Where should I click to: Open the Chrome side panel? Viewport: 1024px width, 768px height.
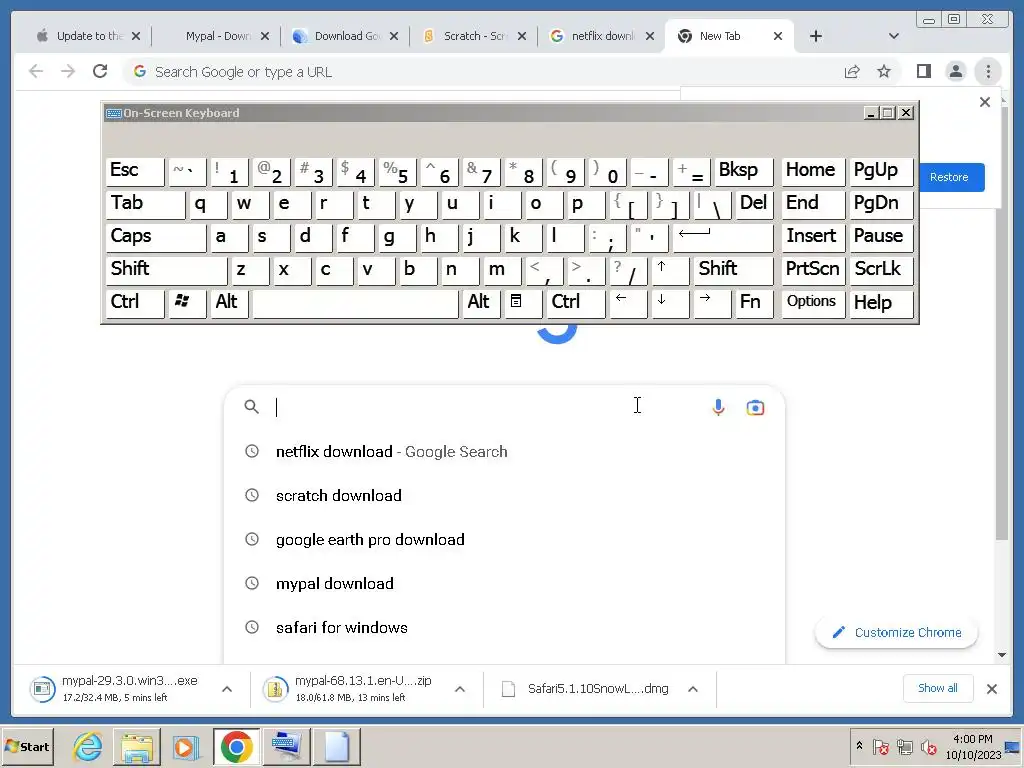pyautogui.click(x=923, y=71)
